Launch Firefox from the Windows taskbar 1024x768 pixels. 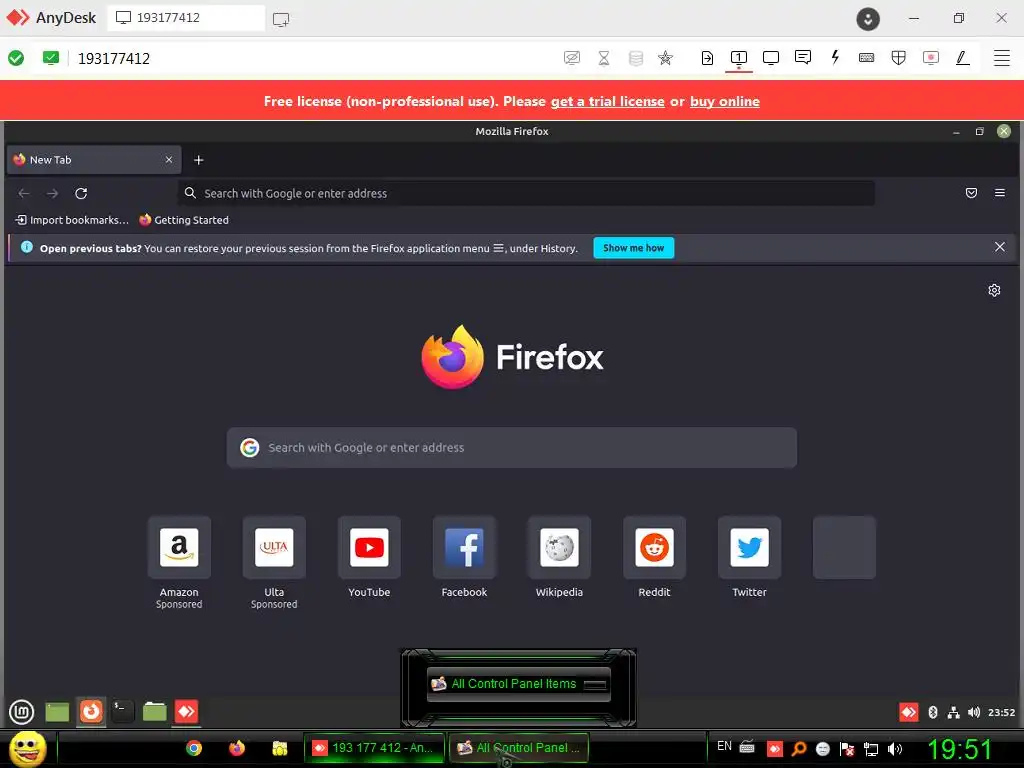click(237, 748)
